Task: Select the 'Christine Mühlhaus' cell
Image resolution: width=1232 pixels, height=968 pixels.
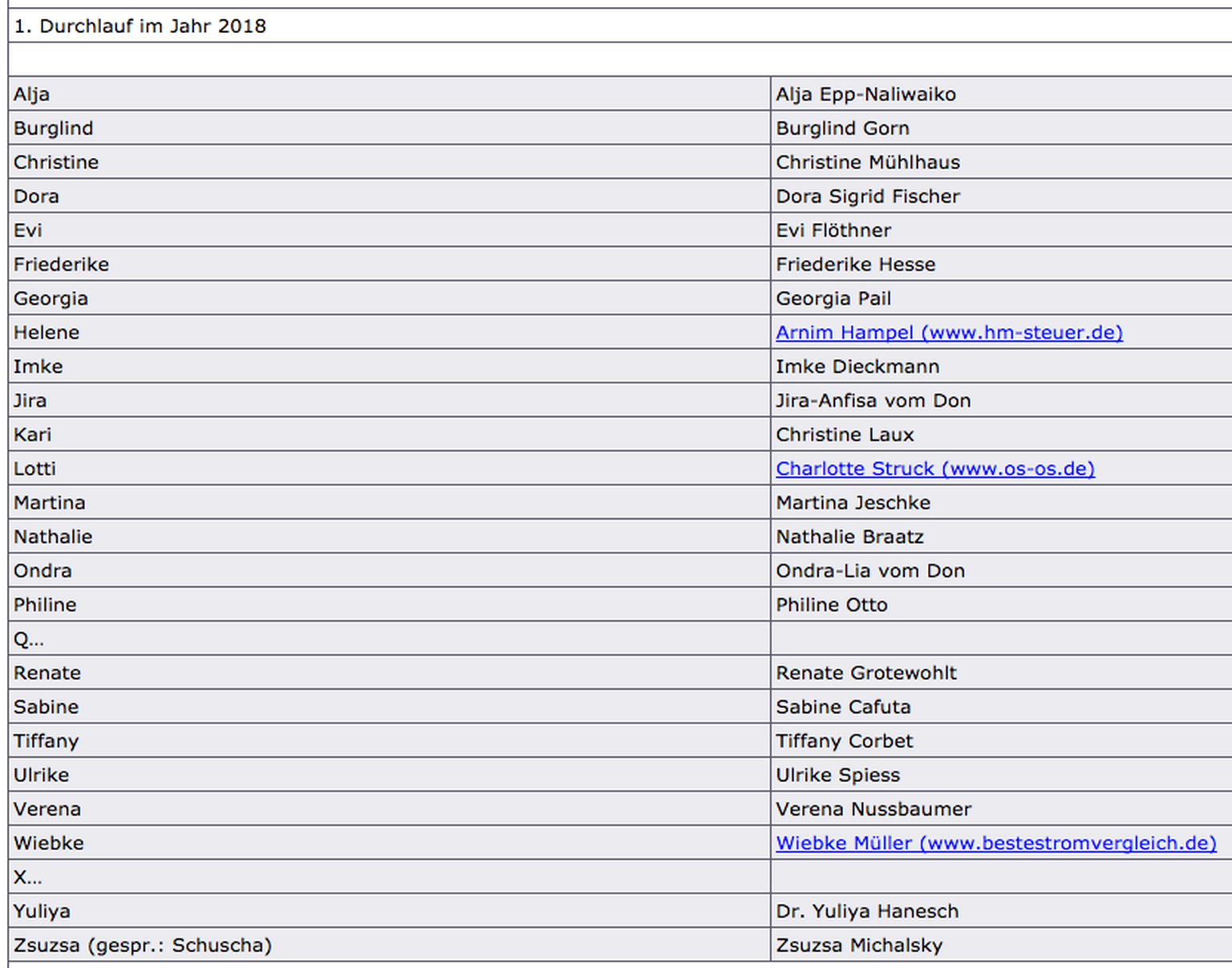Action: (867, 162)
